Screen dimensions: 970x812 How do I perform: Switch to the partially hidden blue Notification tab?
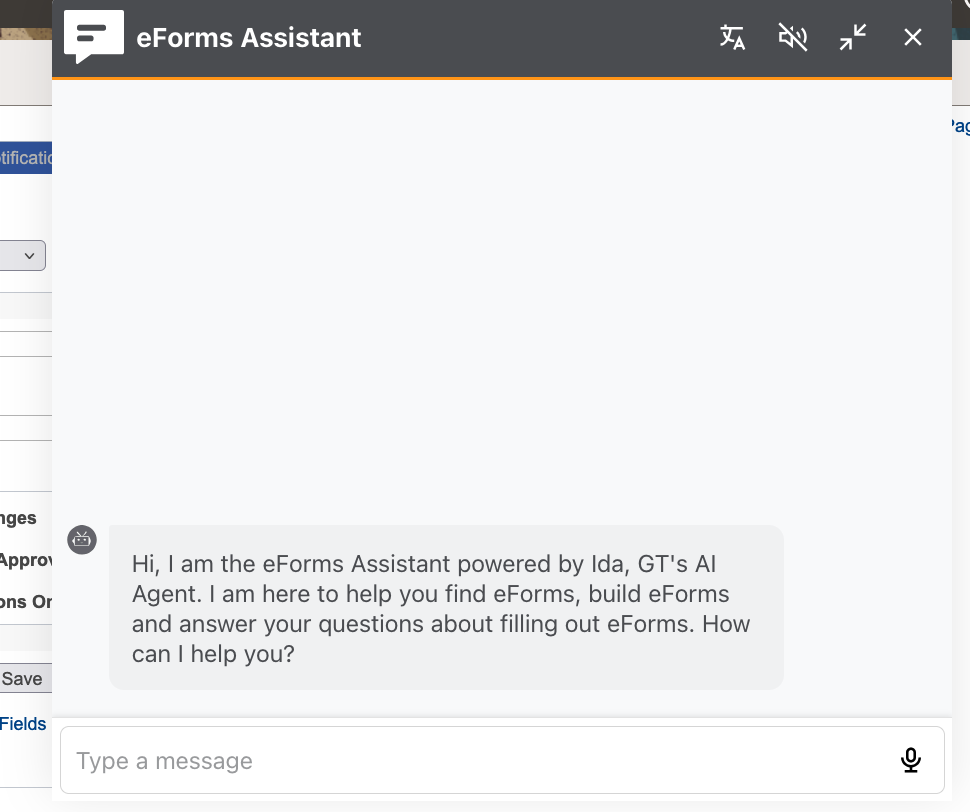pyautogui.click(x=26, y=158)
